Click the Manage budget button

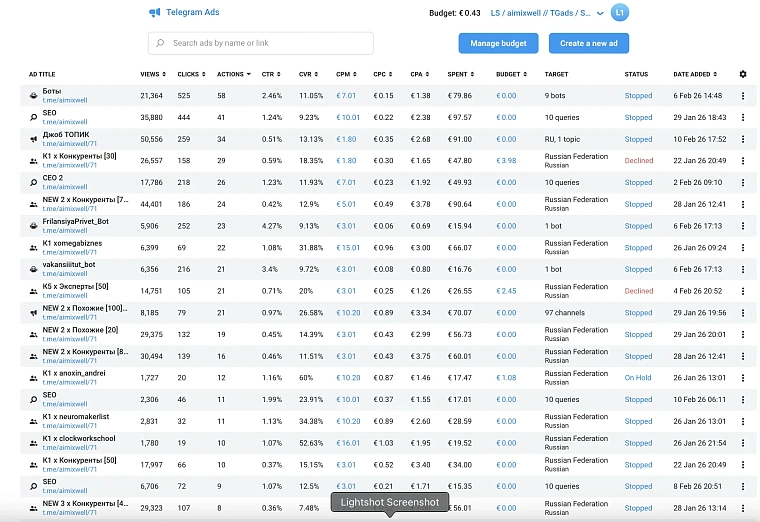tap(498, 43)
